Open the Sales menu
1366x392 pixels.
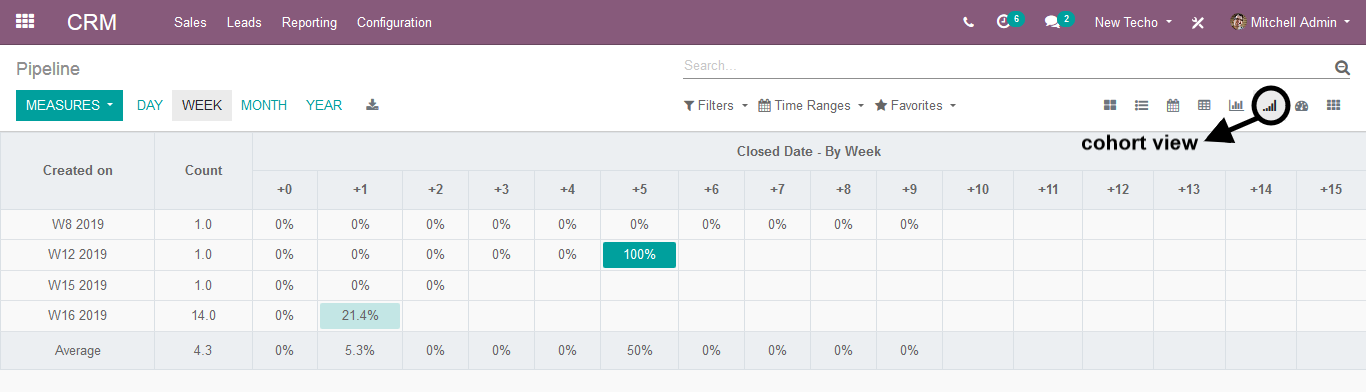click(190, 22)
